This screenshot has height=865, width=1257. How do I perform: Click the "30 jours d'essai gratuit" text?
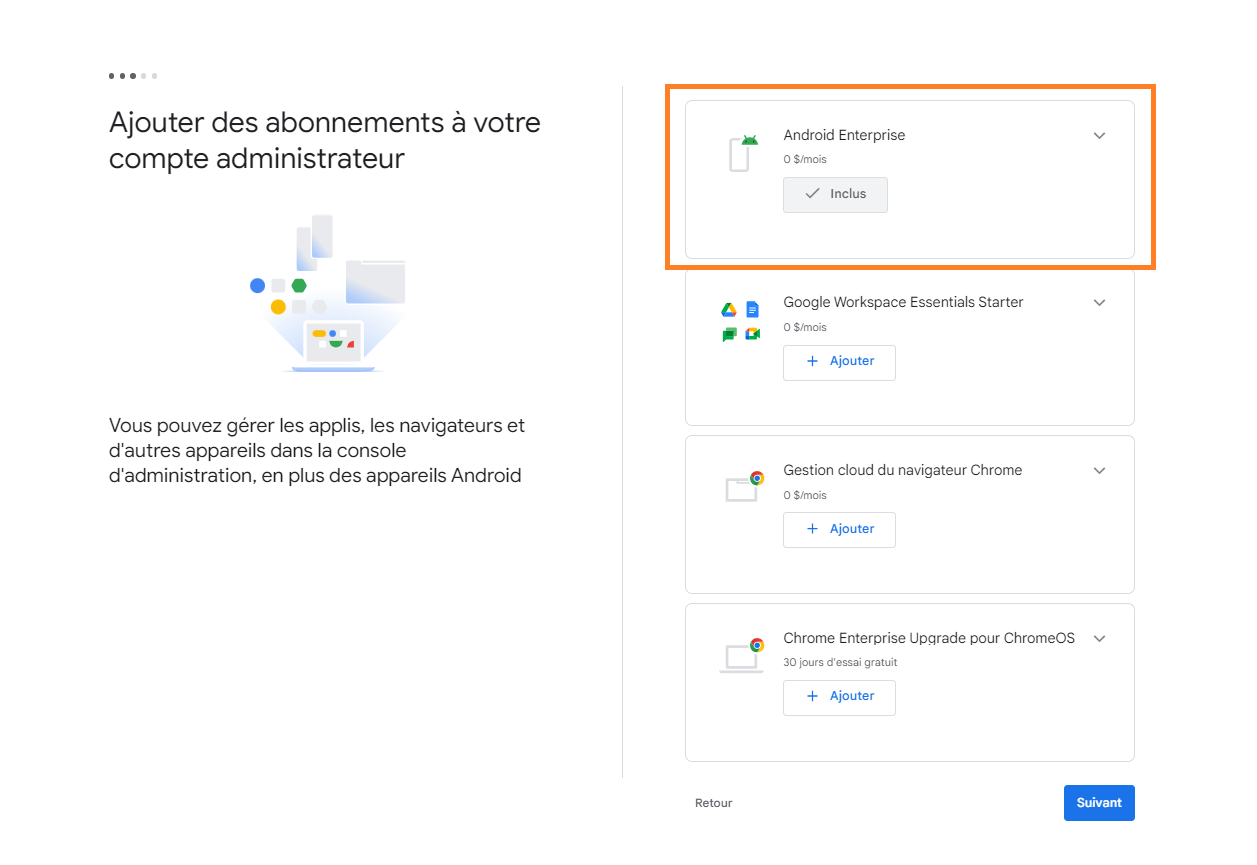coord(840,662)
